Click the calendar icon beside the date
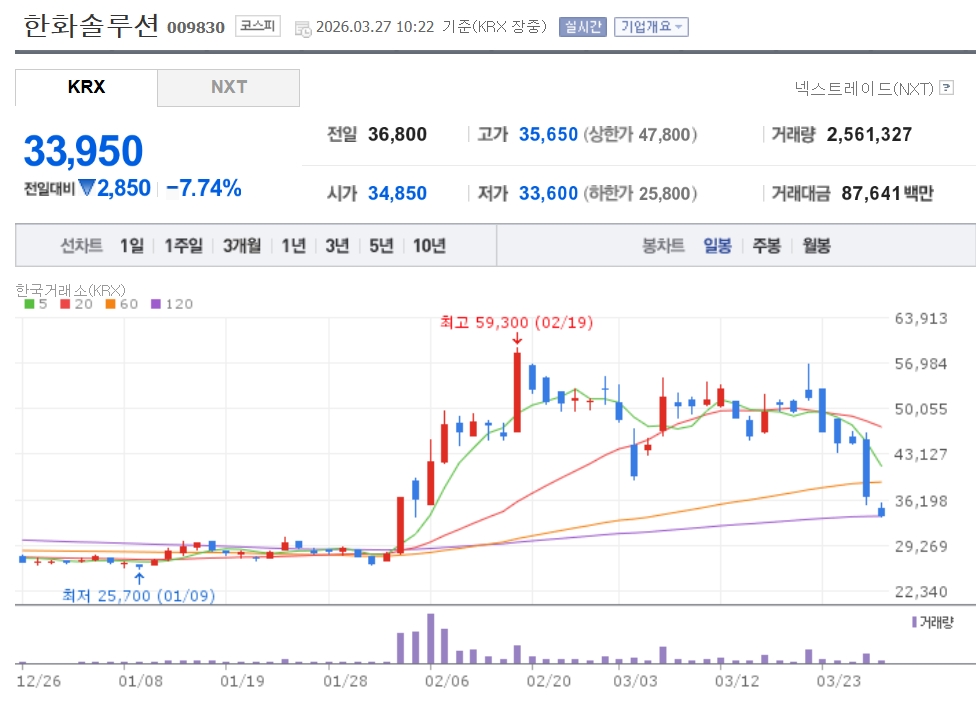 pos(302,28)
